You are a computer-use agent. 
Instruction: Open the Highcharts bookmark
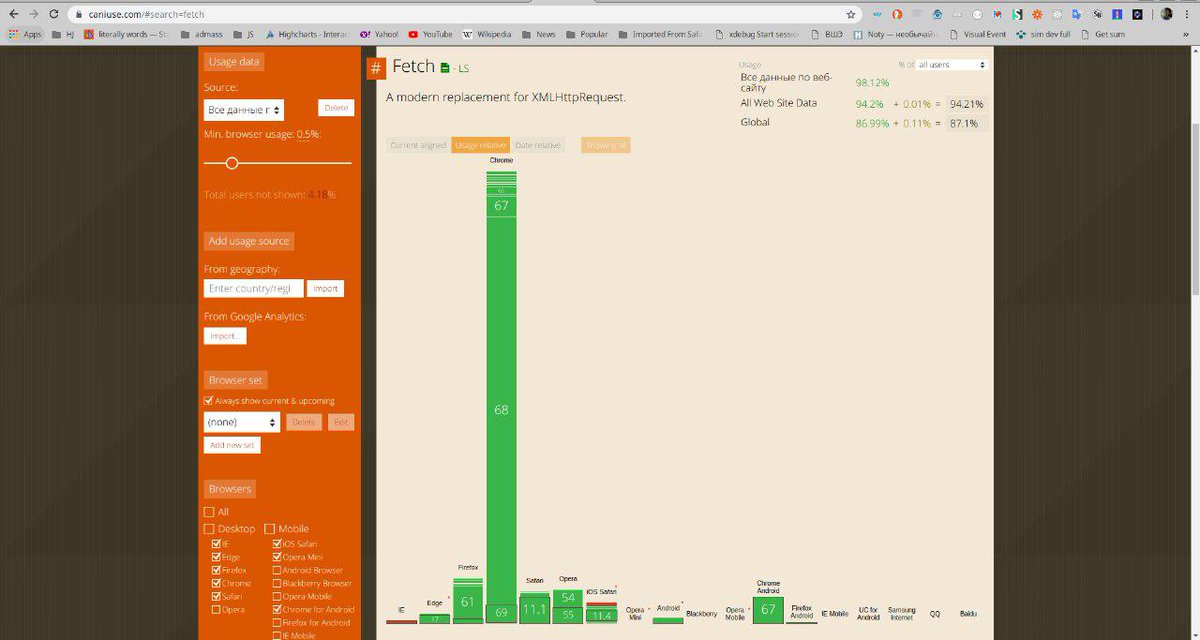tap(308, 34)
